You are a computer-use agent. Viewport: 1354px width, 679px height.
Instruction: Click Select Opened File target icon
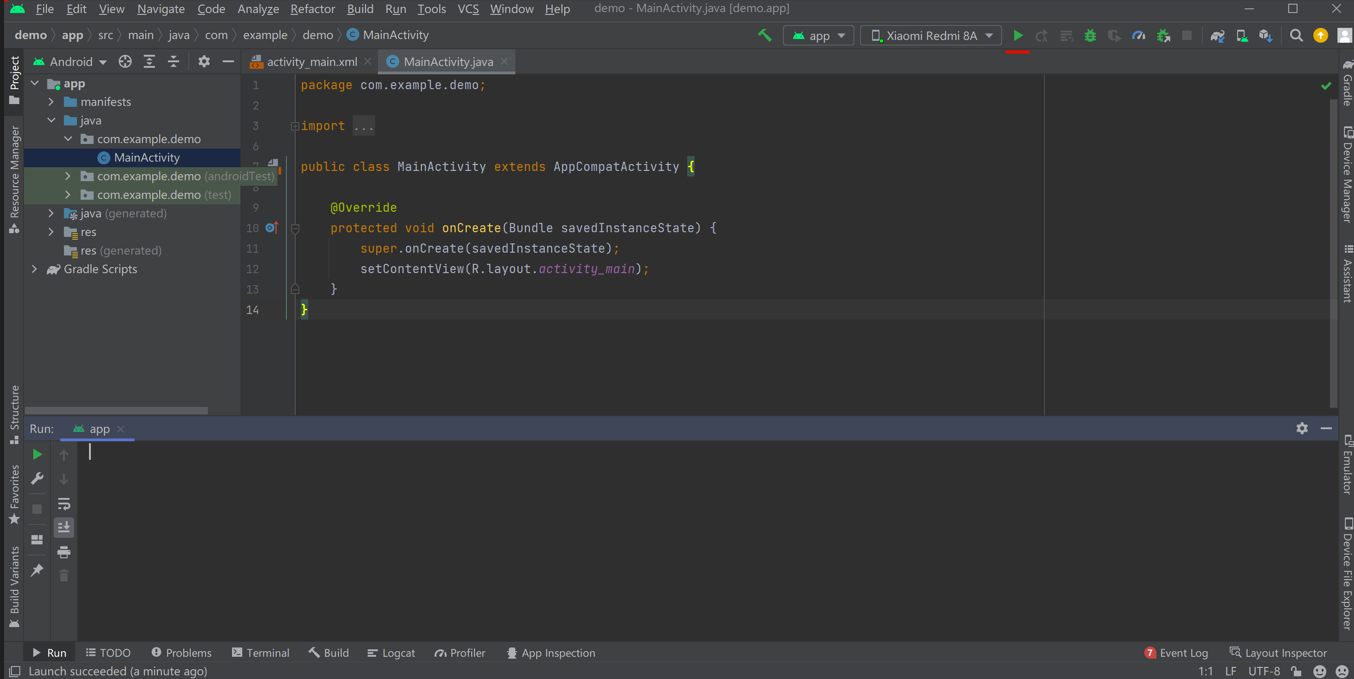pyautogui.click(x=125, y=62)
